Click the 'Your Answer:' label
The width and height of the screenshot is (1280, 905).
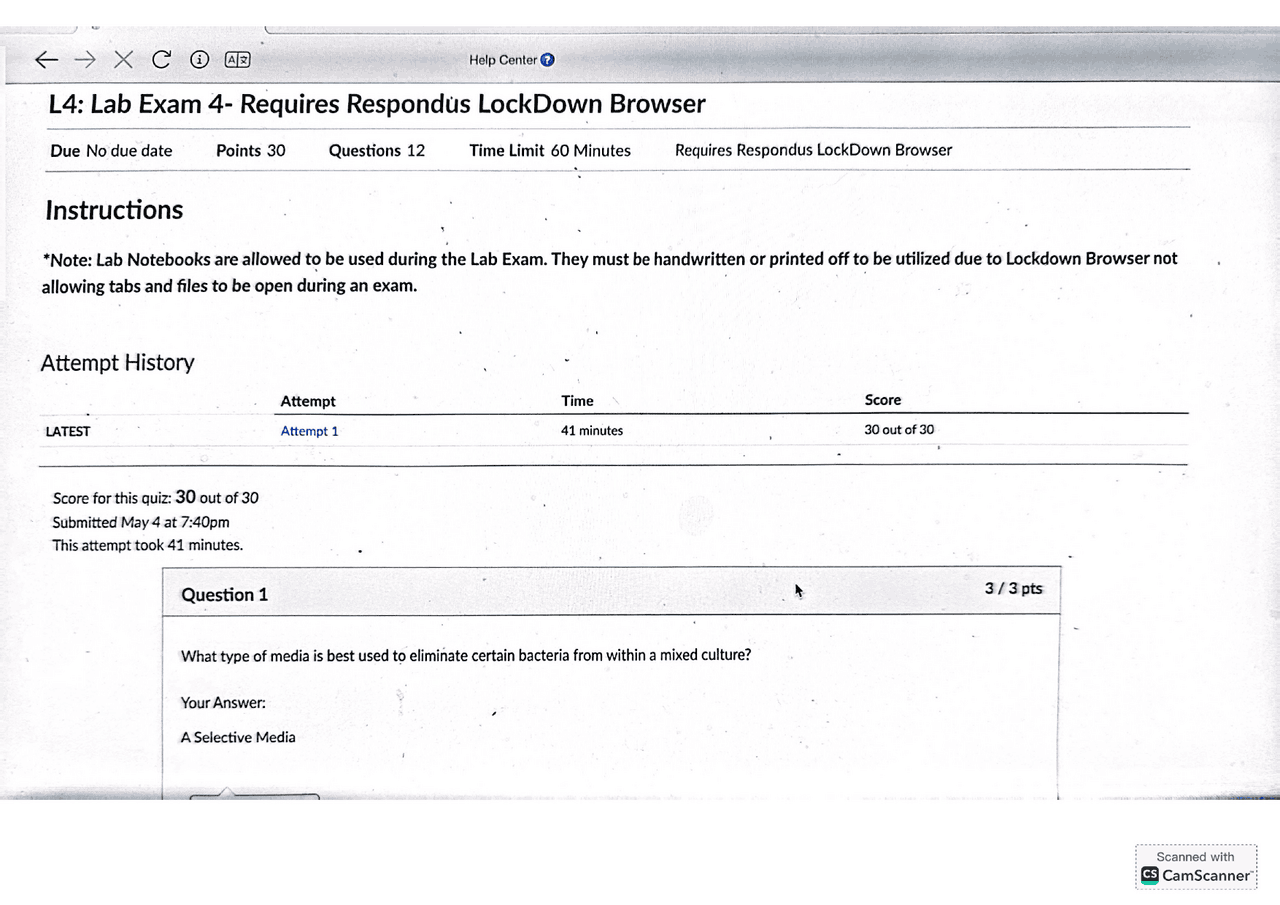point(223,703)
